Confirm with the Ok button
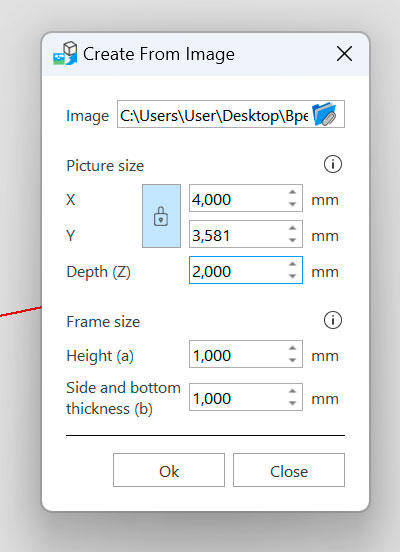The height and width of the screenshot is (552, 400). click(x=169, y=470)
